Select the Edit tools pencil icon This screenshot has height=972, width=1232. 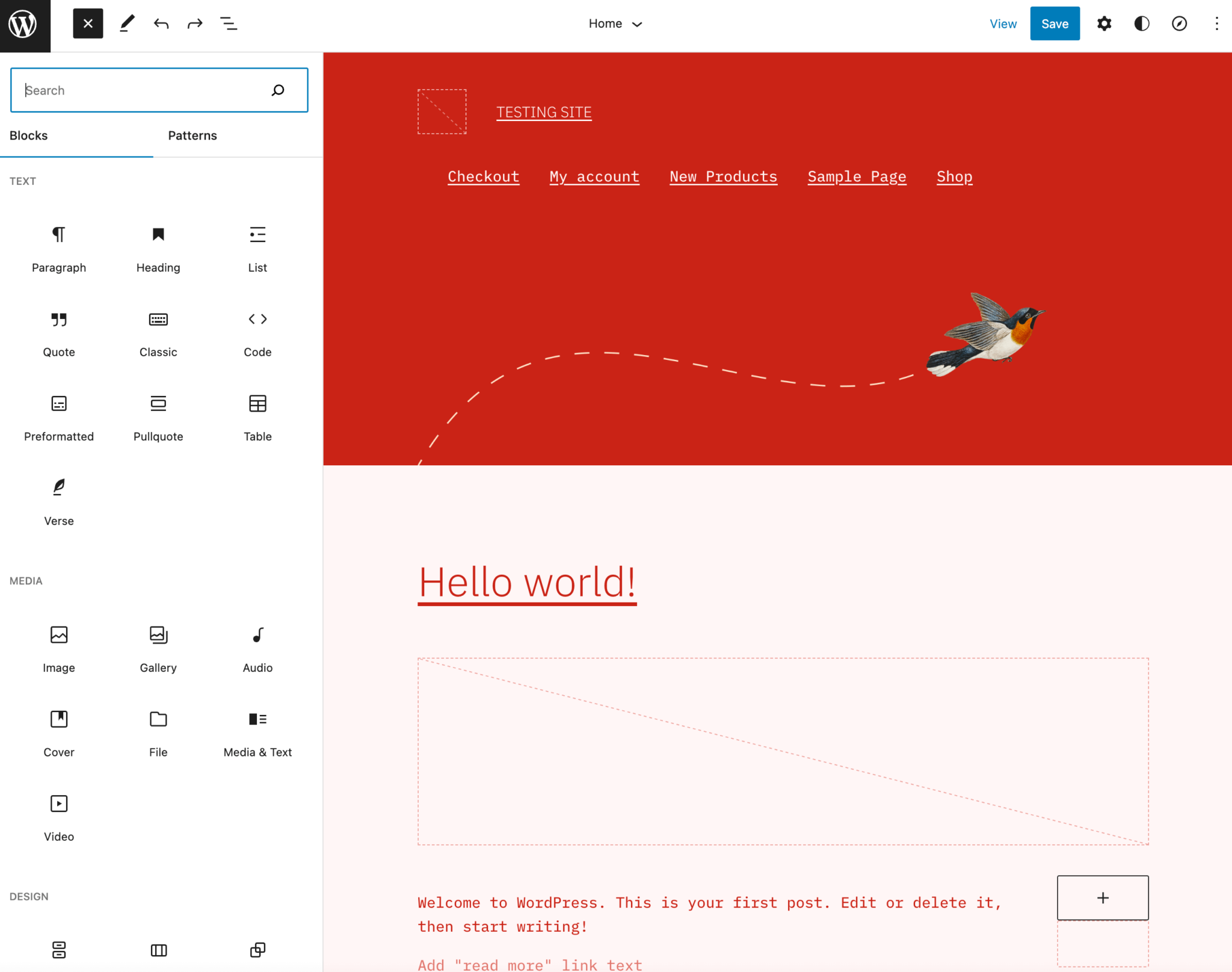point(127,23)
